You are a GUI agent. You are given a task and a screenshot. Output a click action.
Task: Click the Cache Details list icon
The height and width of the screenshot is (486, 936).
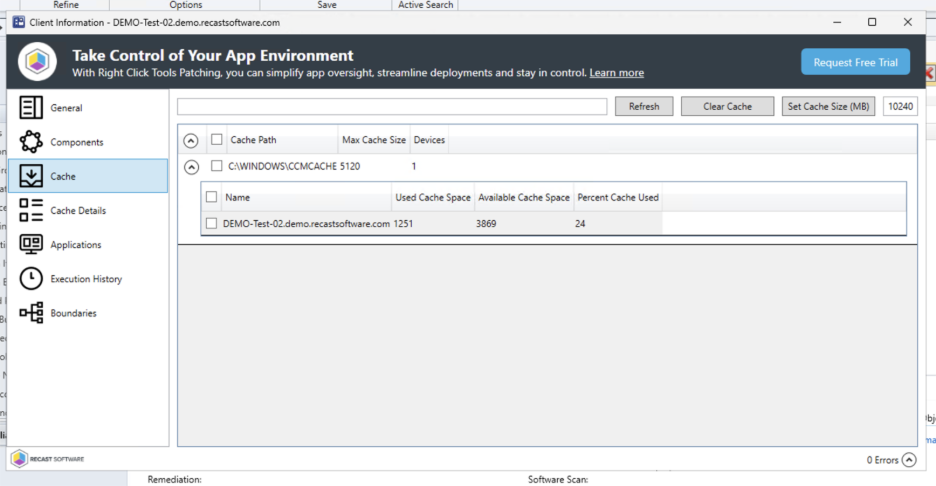31,210
